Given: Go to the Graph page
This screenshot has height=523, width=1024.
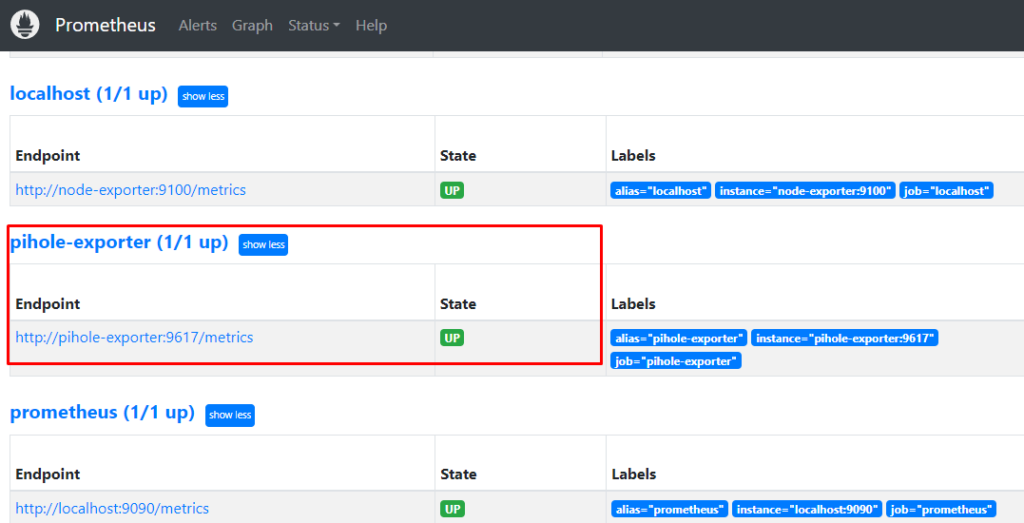Looking at the screenshot, I should click(252, 25).
